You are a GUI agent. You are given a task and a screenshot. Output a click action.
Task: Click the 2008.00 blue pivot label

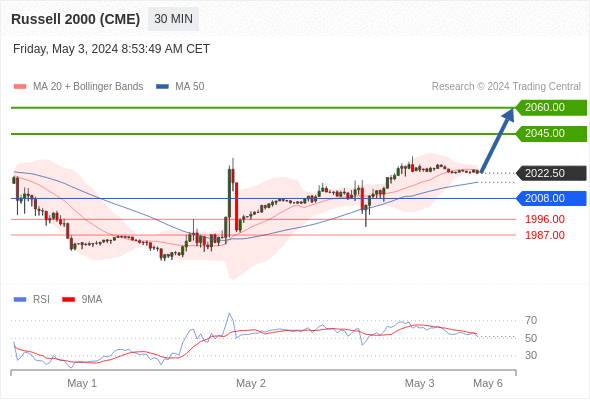(x=551, y=198)
